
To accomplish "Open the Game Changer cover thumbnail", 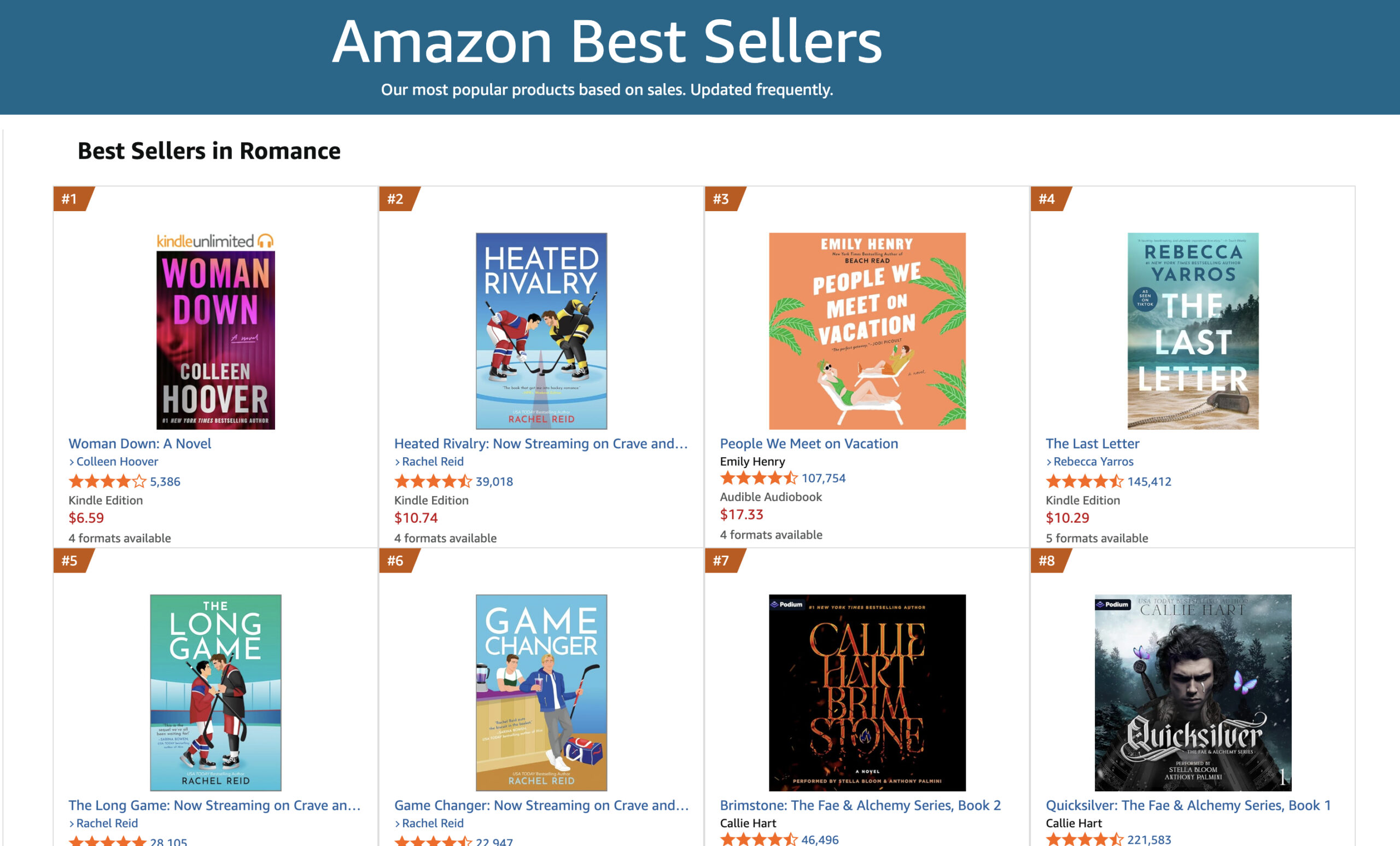I will pos(541,692).
